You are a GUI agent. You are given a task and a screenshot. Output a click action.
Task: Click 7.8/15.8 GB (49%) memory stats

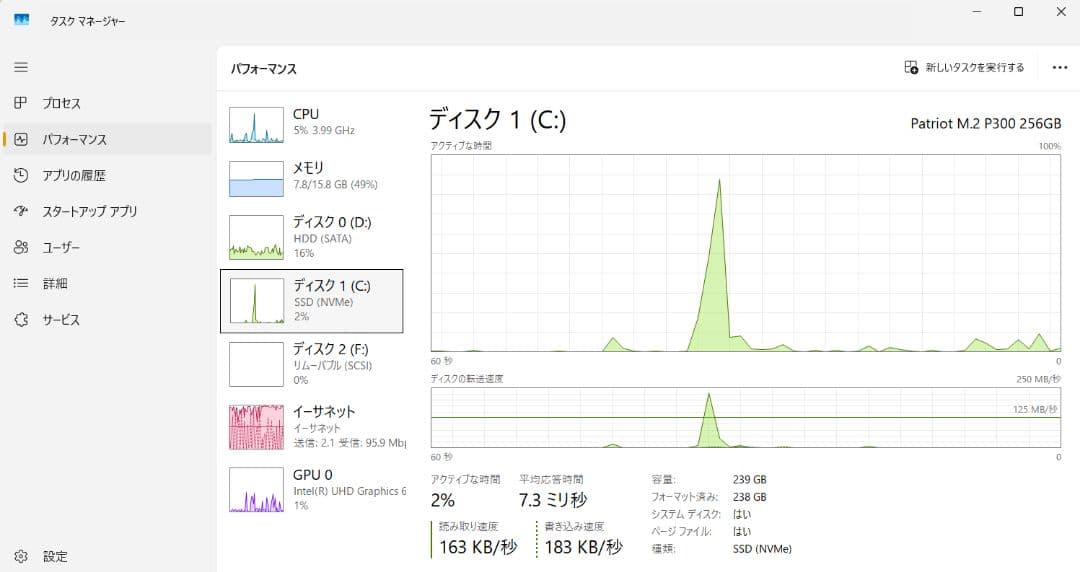(x=335, y=185)
